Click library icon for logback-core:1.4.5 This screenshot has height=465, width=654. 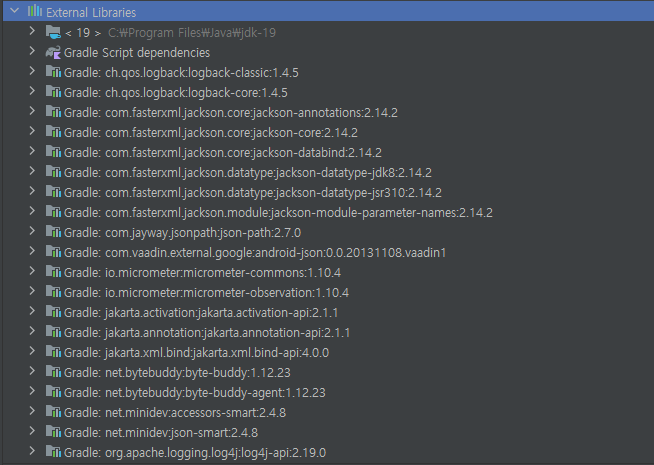click(53, 92)
